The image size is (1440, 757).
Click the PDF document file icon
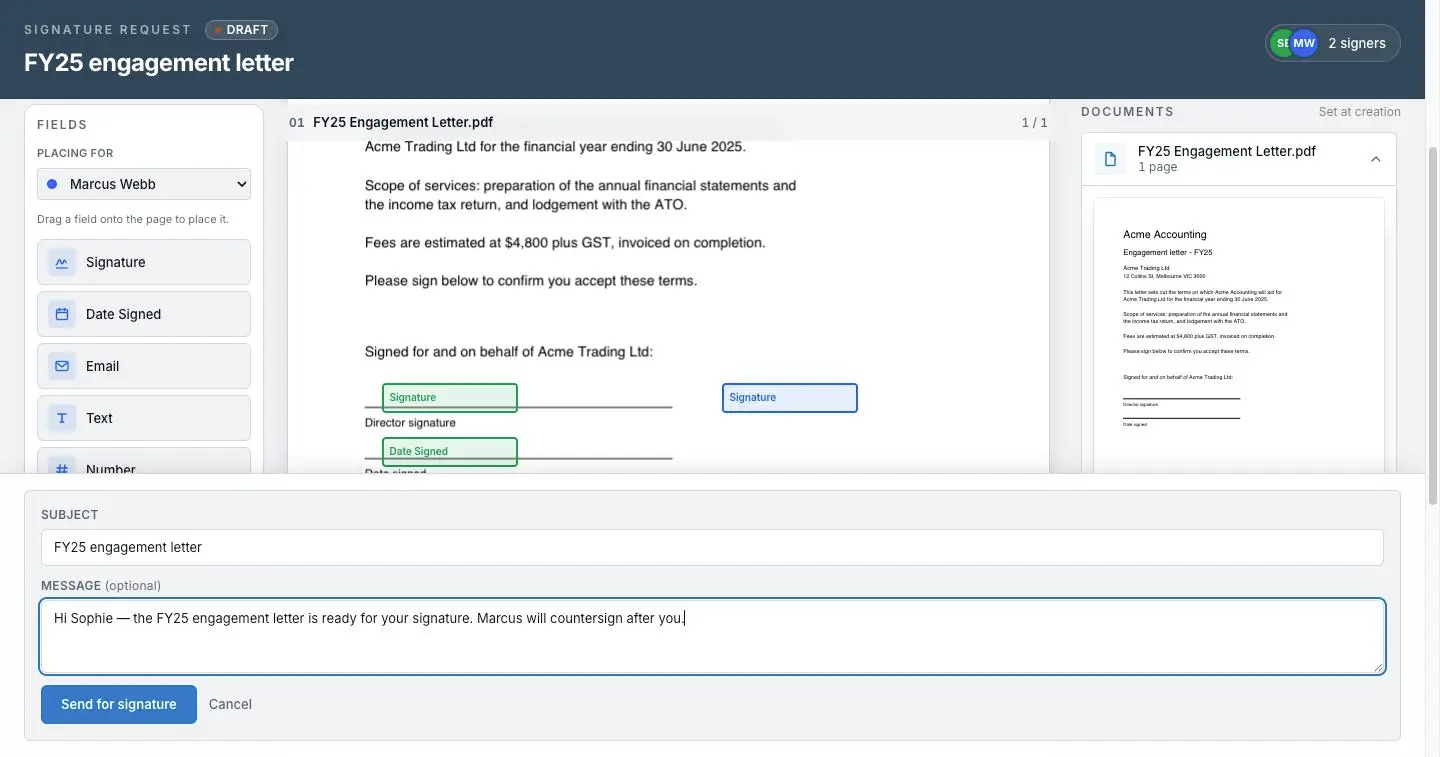point(1110,159)
